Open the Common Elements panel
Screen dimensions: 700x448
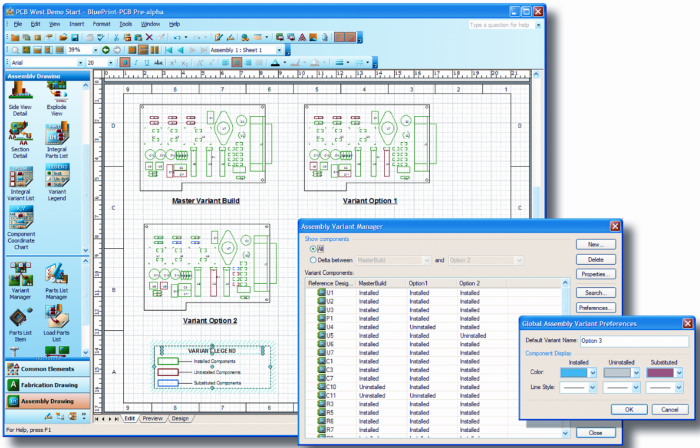(x=48, y=369)
